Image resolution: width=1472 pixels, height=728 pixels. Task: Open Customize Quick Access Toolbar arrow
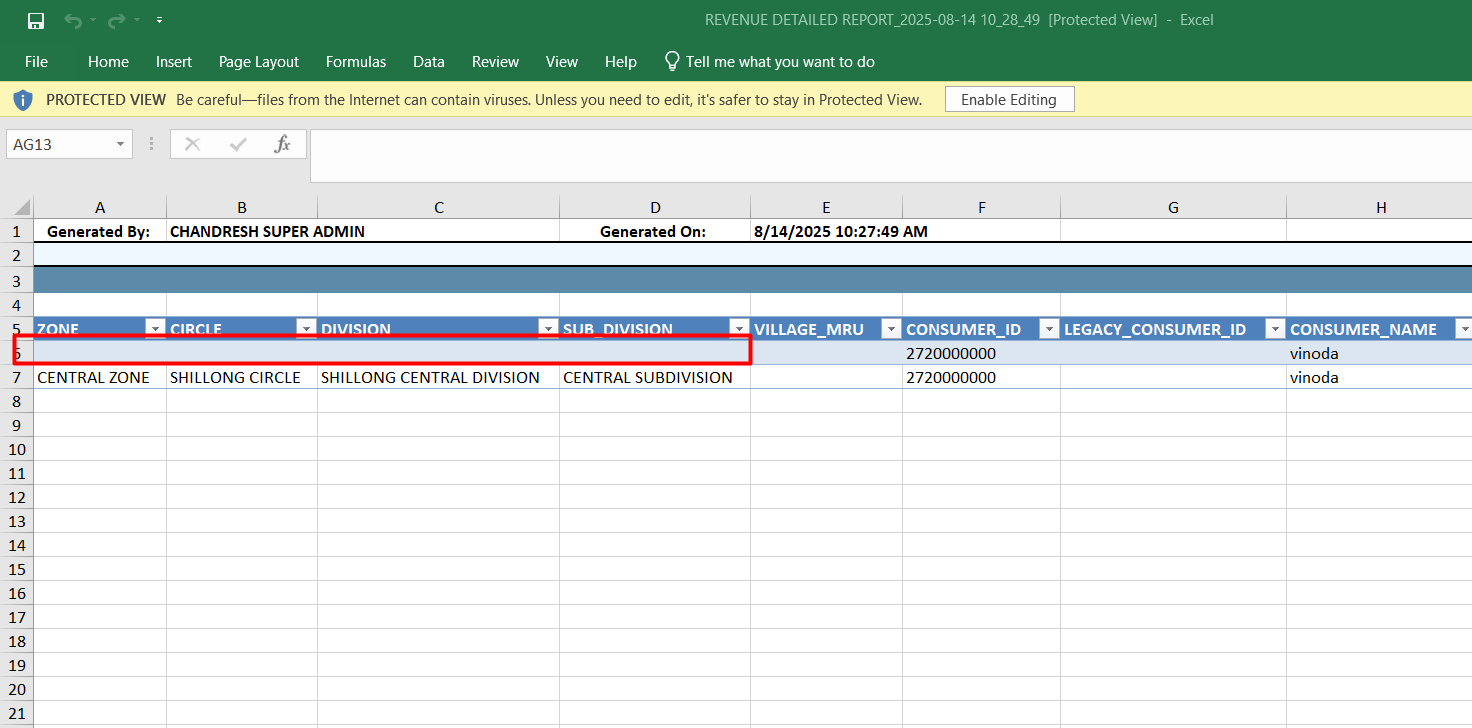[x=160, y=20]
